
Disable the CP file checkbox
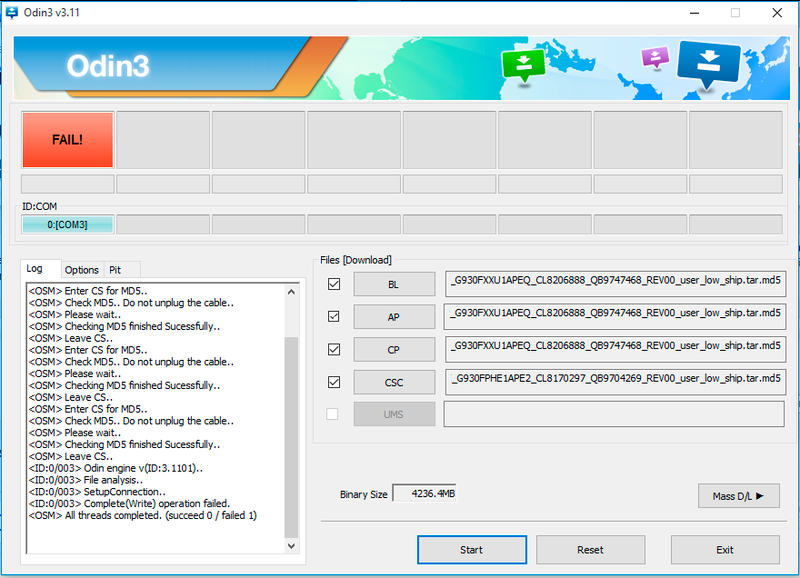333,349
